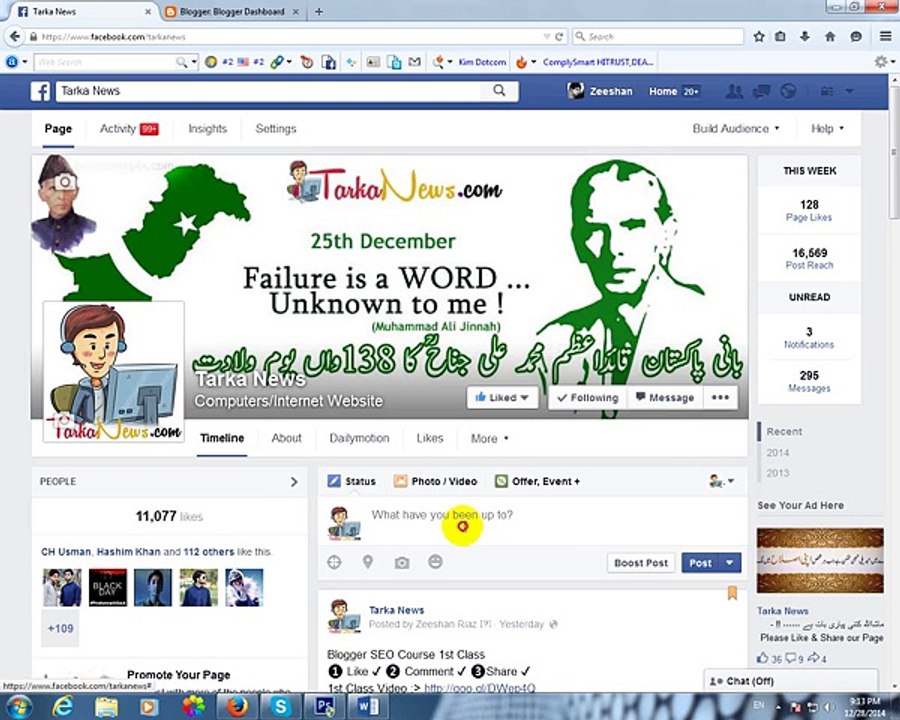Open Facebook notifications globe icon
The width and height of the screenshot is (900, 720).
click(x=789, y=91)
